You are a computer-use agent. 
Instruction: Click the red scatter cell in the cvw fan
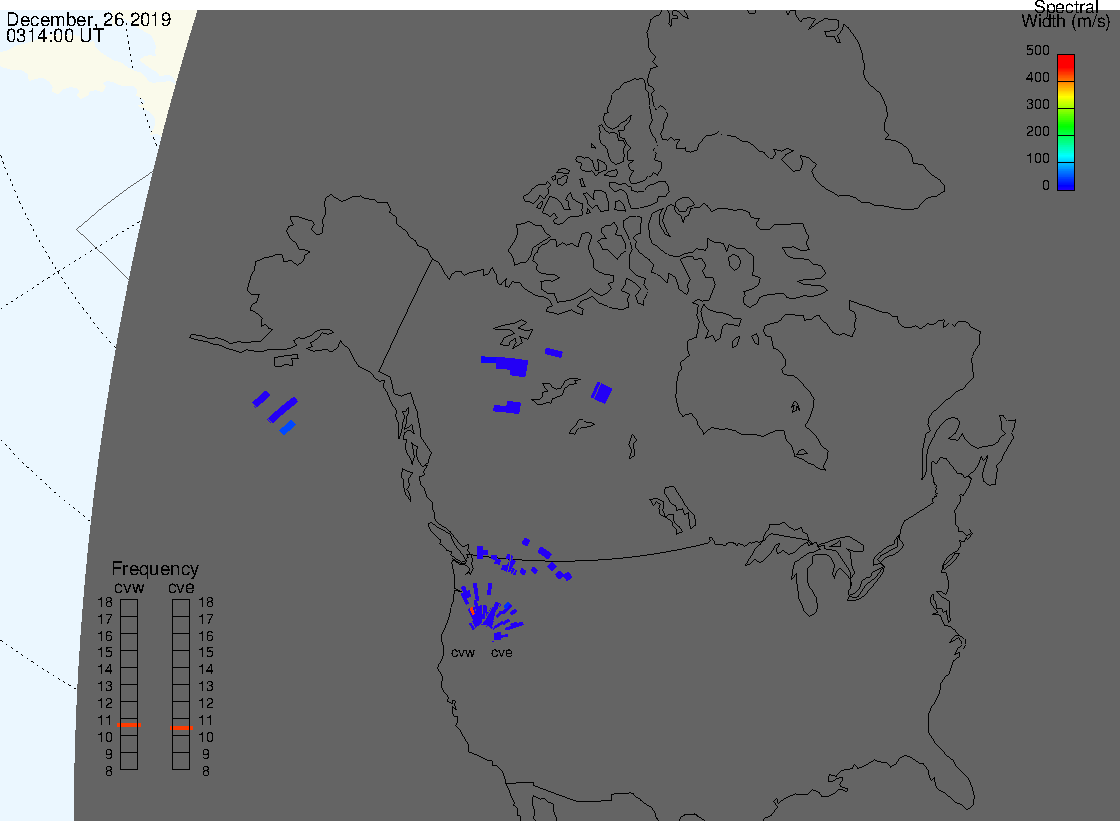(471, 611)
